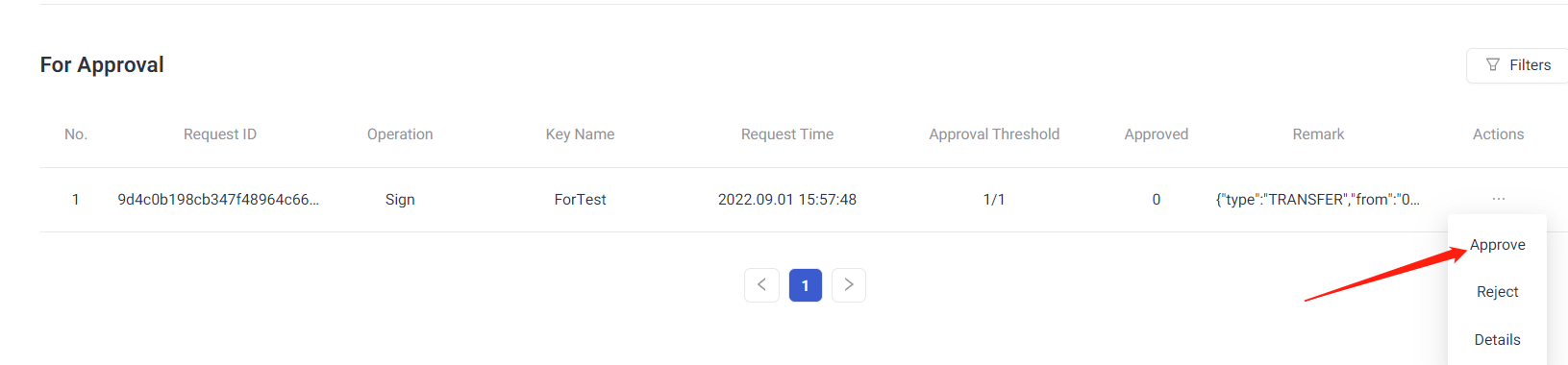Click the ForTest key name cell
1568x365 pixels.
580,200
